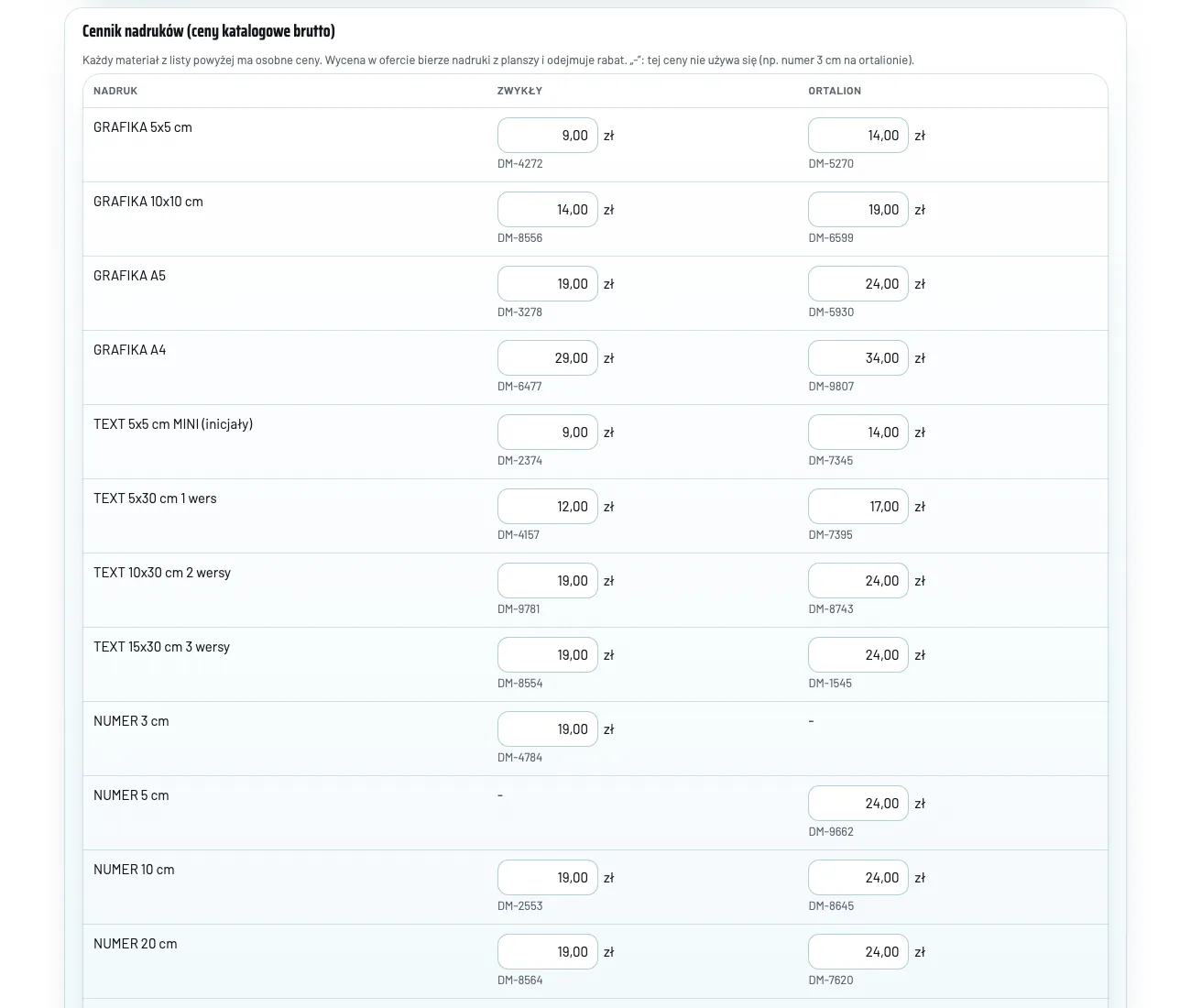1191x1008 pixels.
Task: Click TEXT 5x5 cm MINI Zwykły price
Action: point(548,433)
